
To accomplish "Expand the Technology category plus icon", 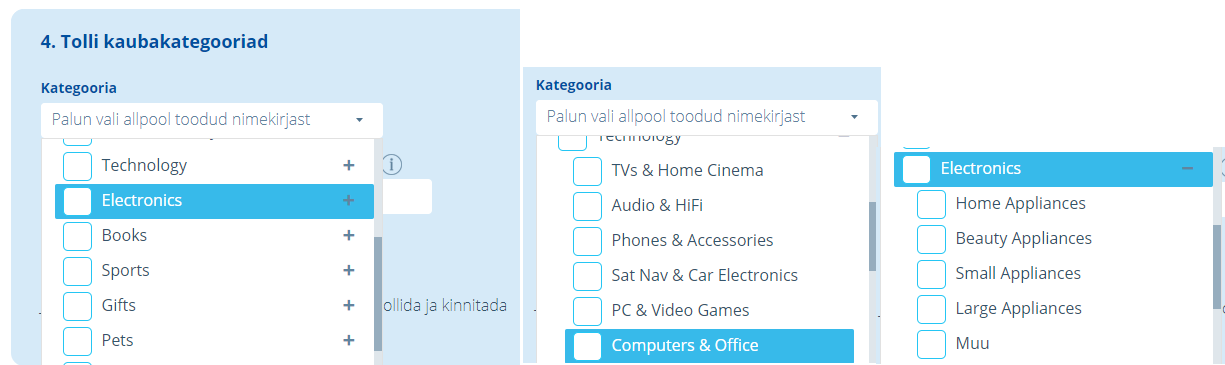I will [x=349, y=165].
